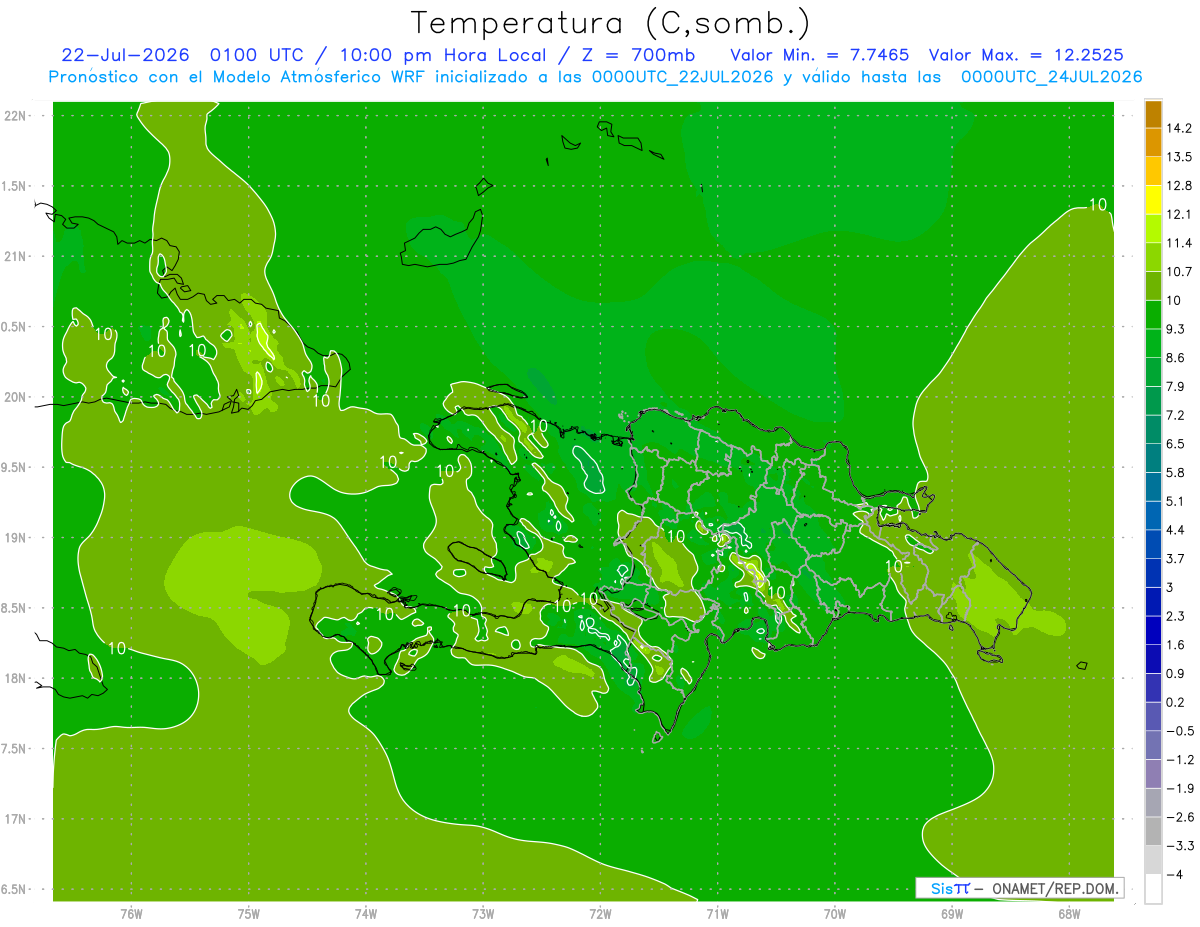1200x927 pixels.
Task: Select the pressure level text "Z = 700mb"
Action: (636, 55)
